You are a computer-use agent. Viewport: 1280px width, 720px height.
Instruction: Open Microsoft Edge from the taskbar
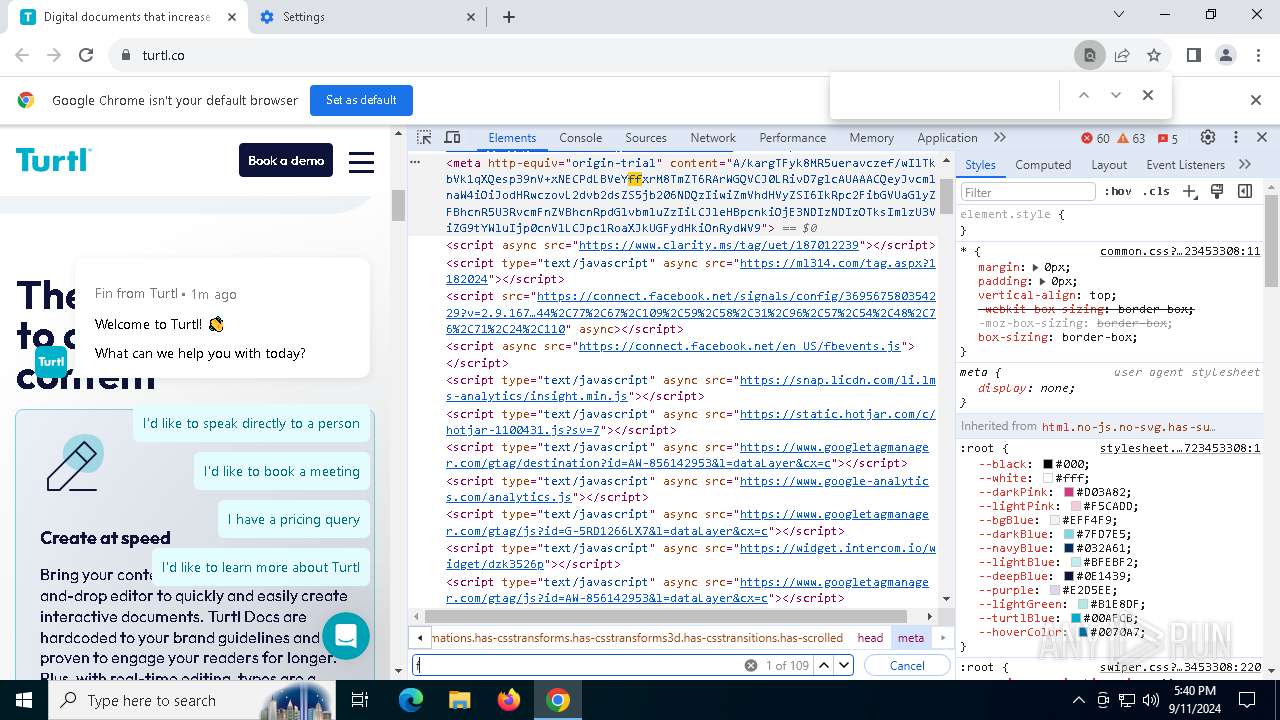411,700
